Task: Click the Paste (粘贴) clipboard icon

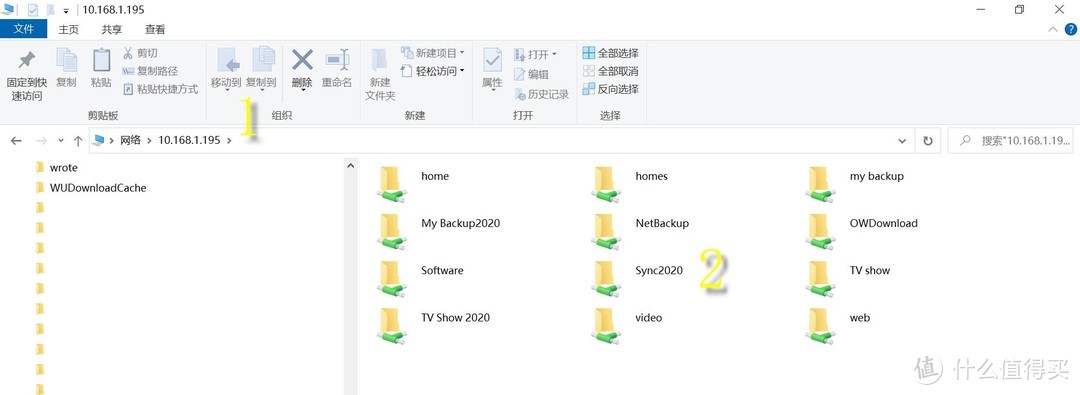Action: 101,61
